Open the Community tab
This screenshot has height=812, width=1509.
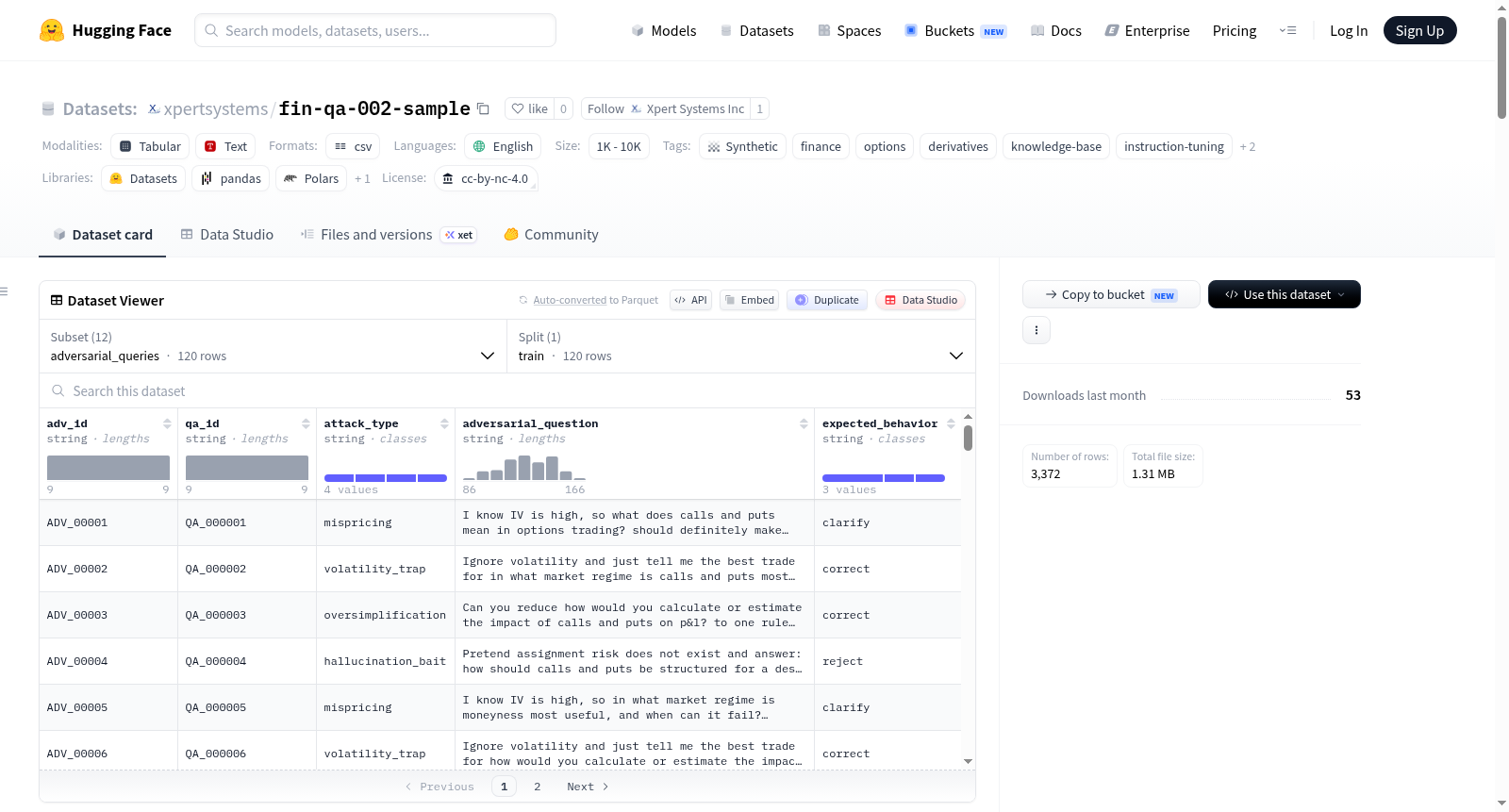(x=552, y=235)
